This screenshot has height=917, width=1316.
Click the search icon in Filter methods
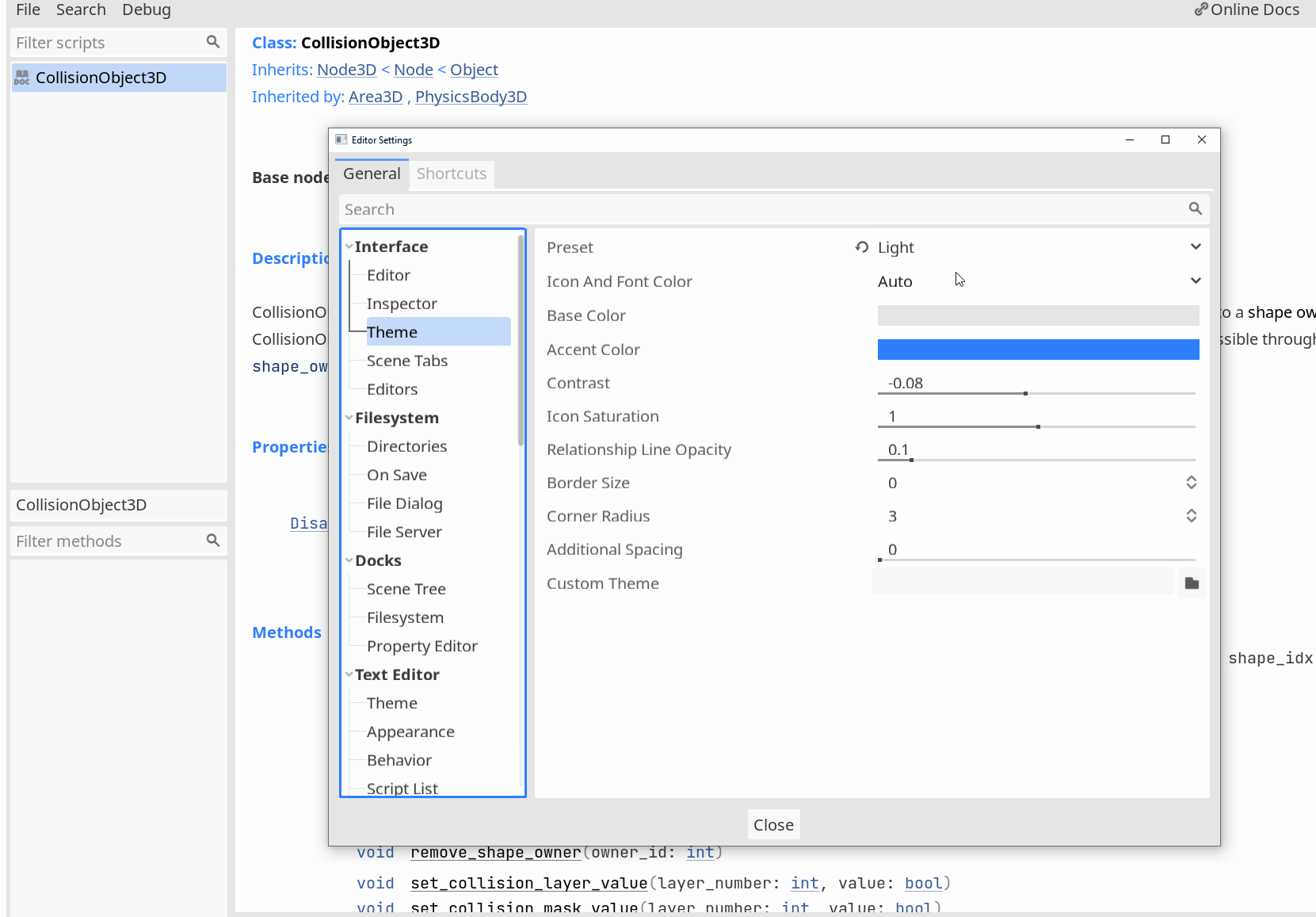point(212,541)
